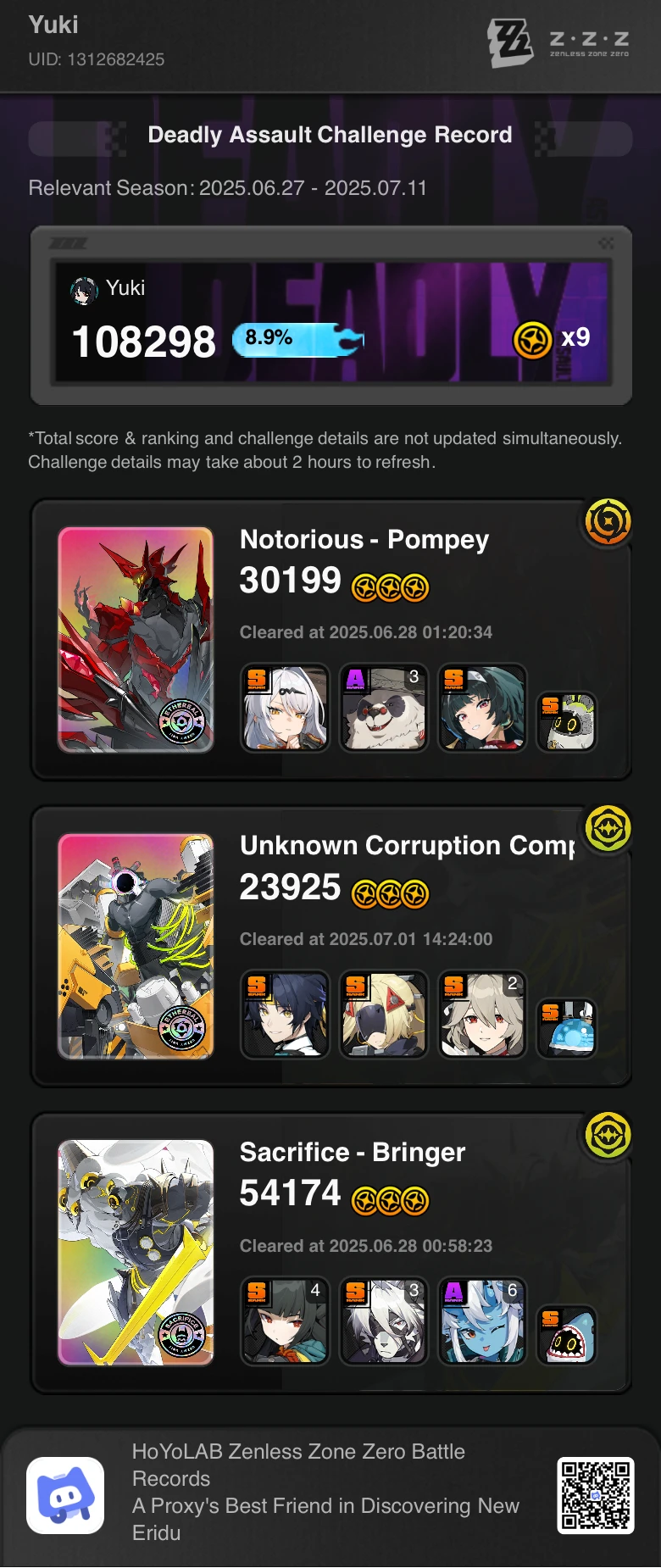This screenshot has height=1568, width=661.
Task: Click the 8.9% ranking percentage bar
Action: coord(297,340)
